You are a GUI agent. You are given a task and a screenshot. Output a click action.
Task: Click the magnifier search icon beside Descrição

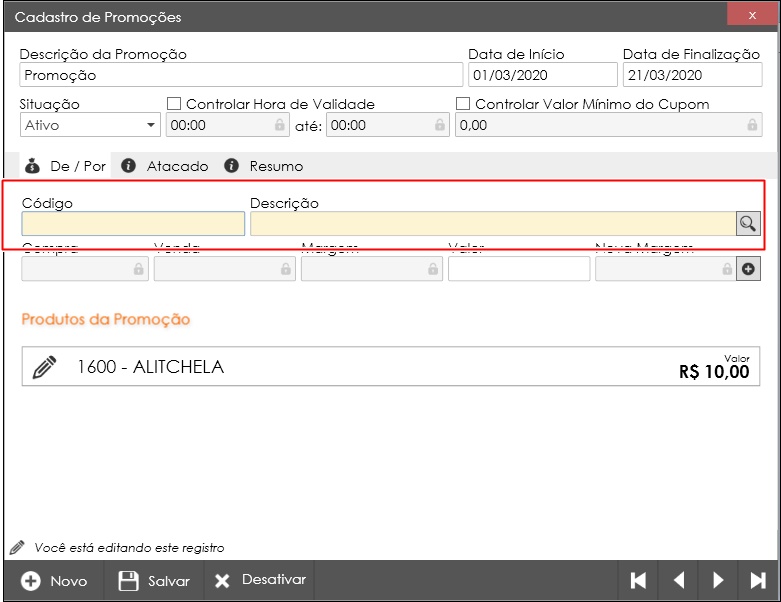pos(748,224)
